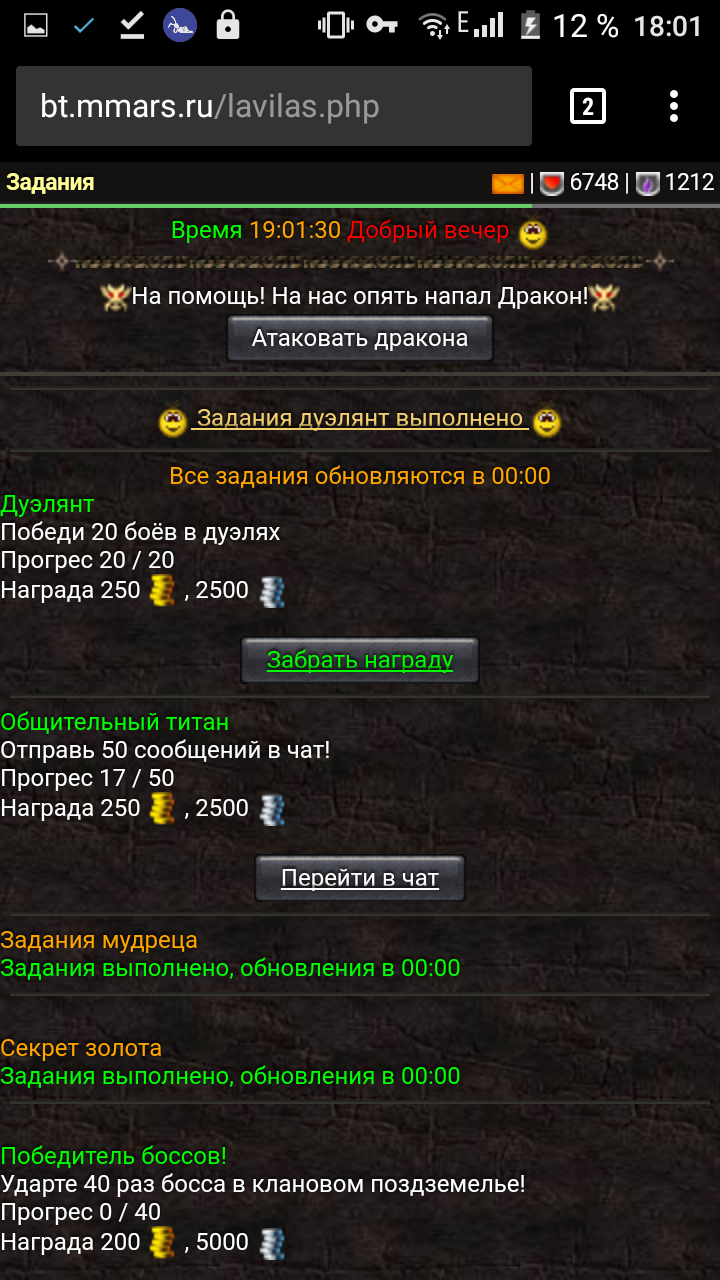Claim reward with Забрать награду button

(x=360, y=661)
